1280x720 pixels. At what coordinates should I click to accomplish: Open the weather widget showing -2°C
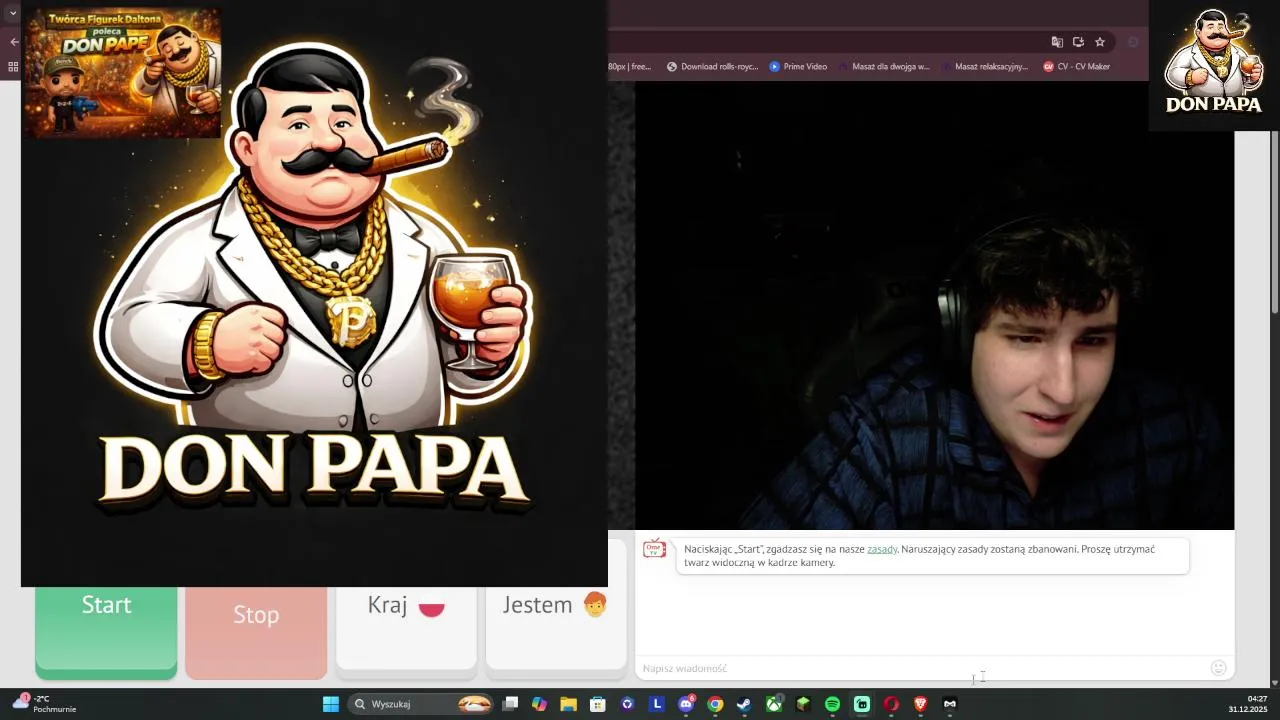(x=44, y=704)
